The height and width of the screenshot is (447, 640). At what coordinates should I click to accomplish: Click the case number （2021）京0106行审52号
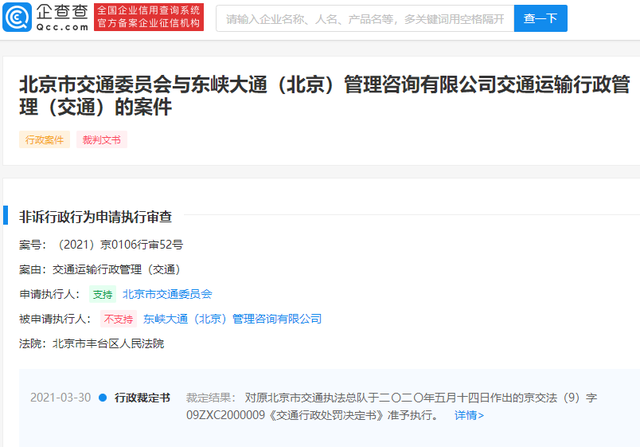118,244
